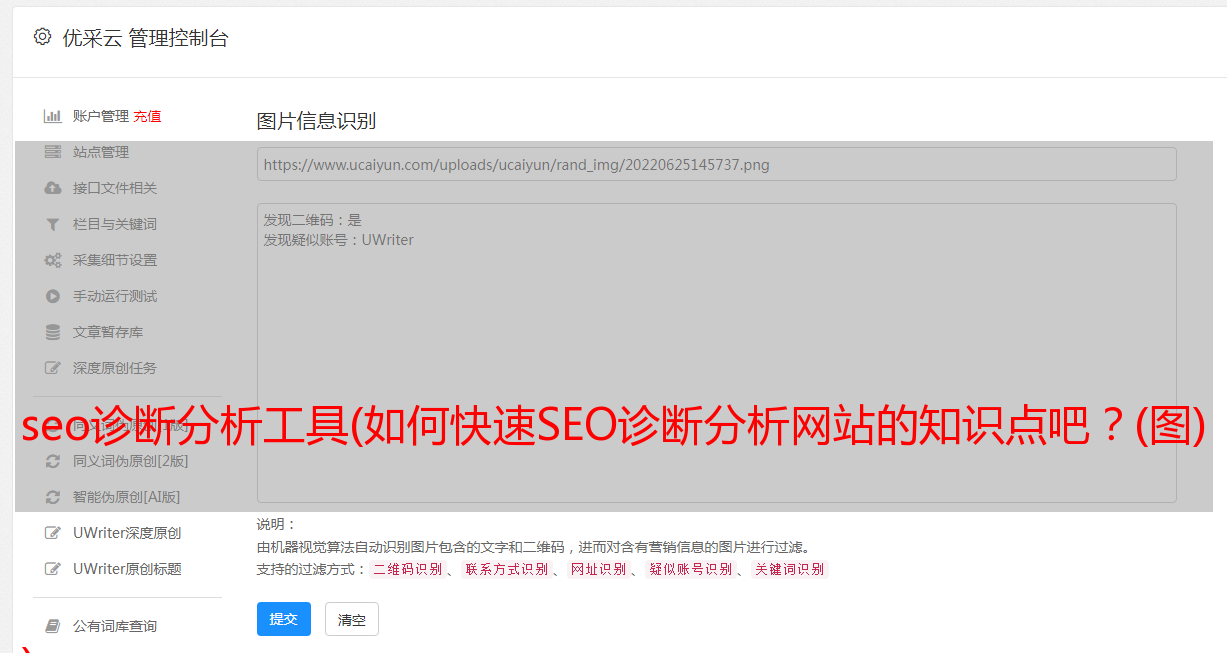
Task: Click the 清空 button
Action: click(x=352, y=619)
